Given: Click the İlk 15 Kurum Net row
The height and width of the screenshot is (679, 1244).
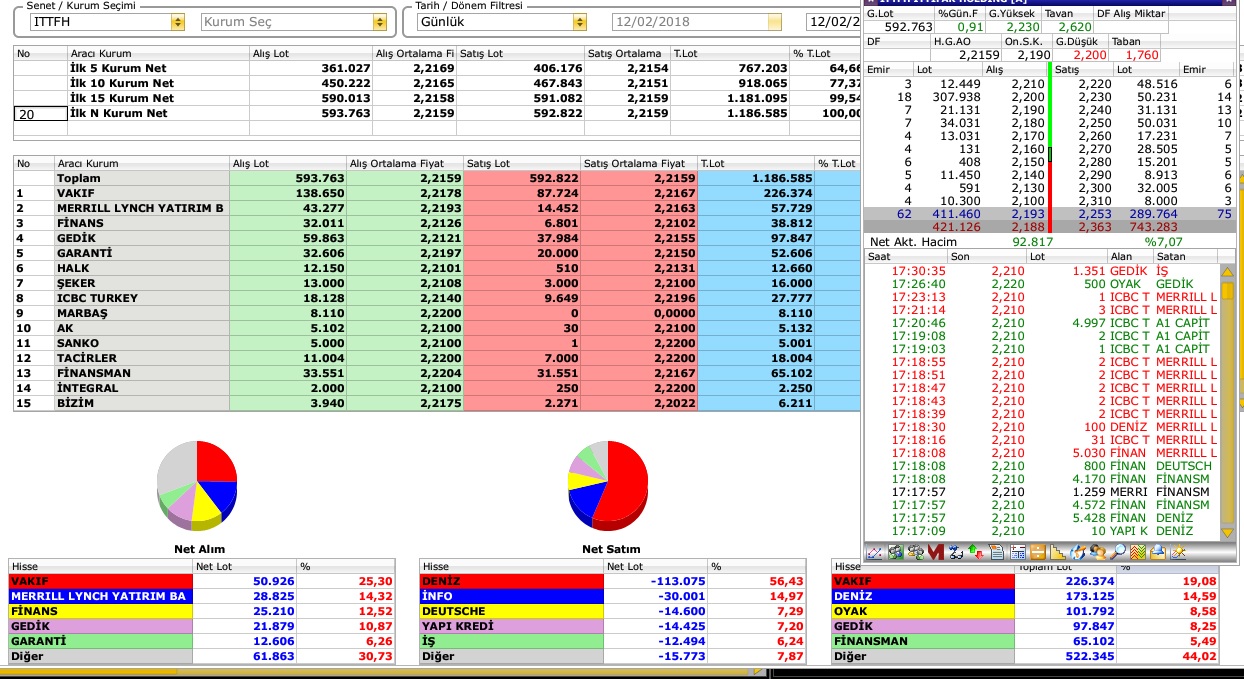Looking at the screenshot, I should [437, 98].
